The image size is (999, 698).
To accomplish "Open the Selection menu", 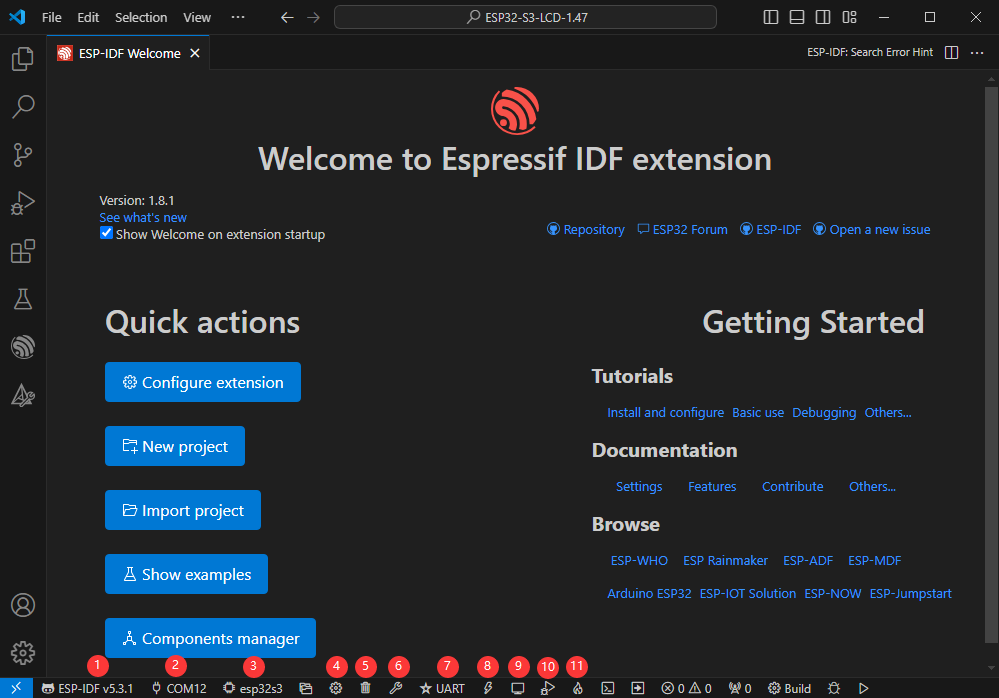I will (141, 17).
